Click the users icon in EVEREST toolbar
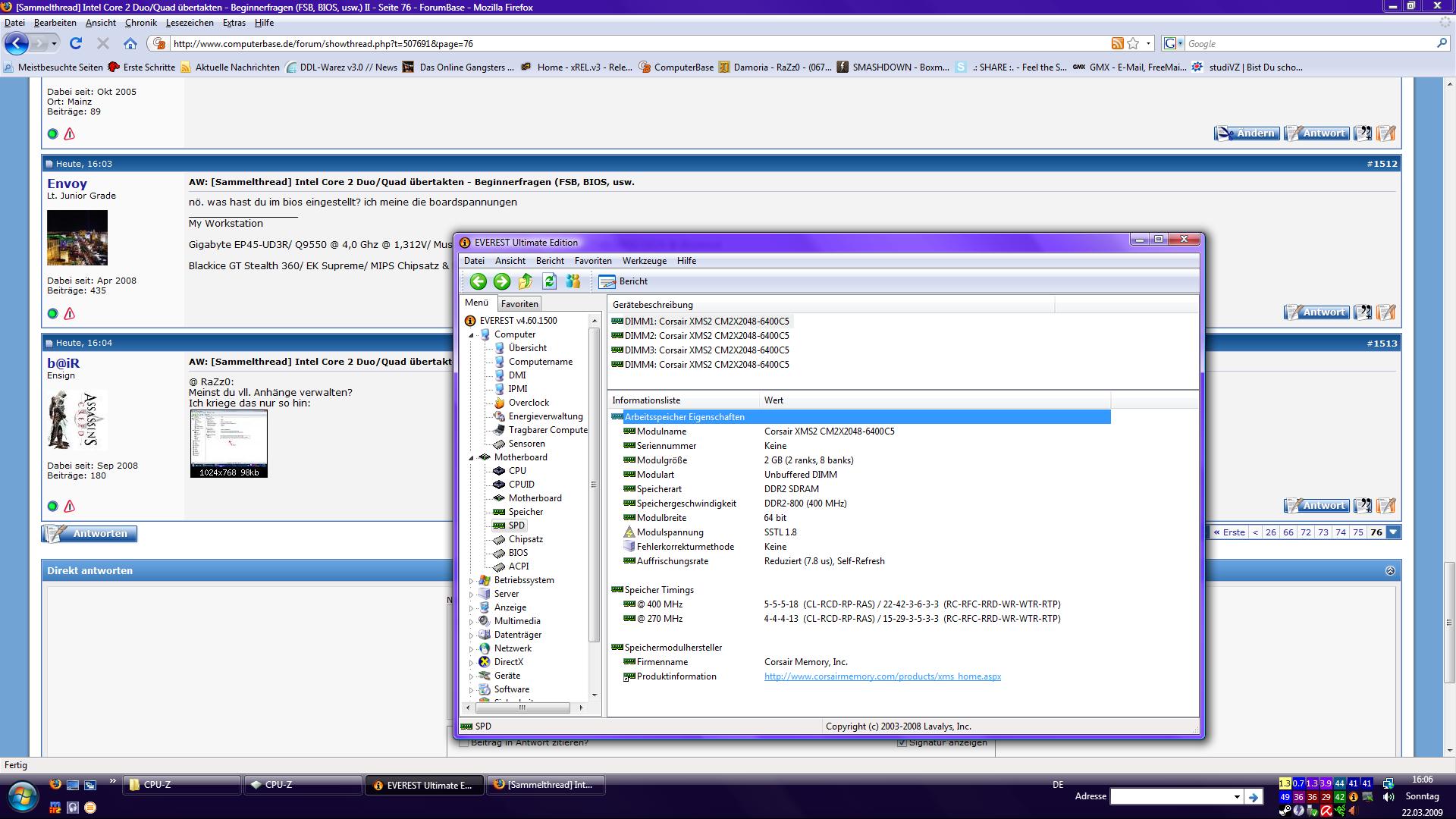Viewport: 1456px width, 819px height. (573, 282)
